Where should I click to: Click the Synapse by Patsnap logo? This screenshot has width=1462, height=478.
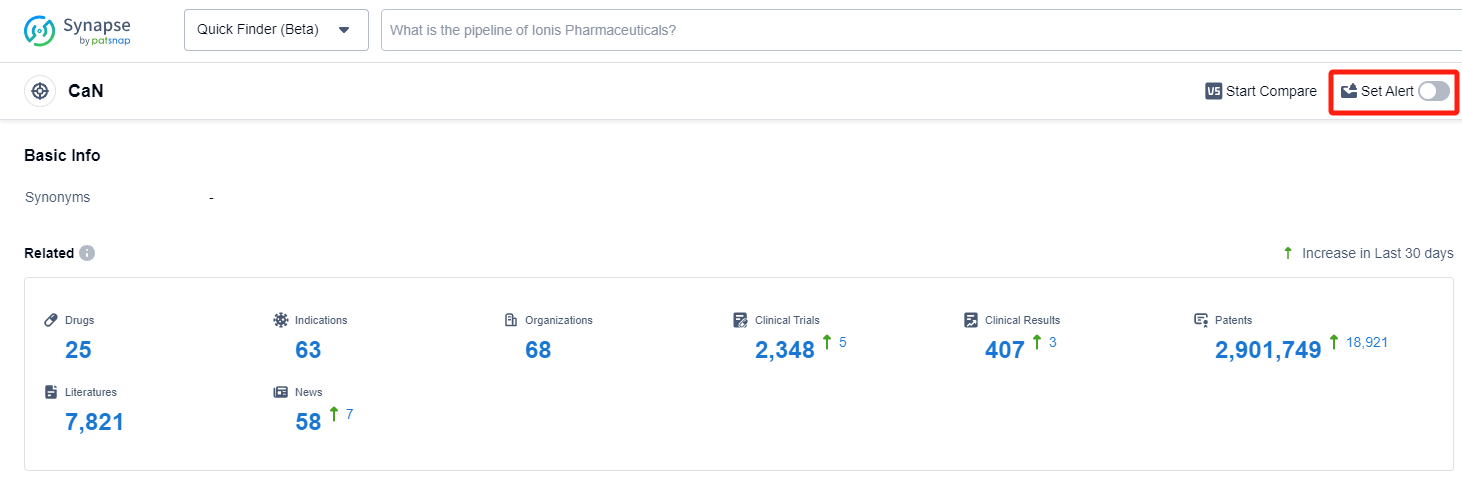coord(78,30)
